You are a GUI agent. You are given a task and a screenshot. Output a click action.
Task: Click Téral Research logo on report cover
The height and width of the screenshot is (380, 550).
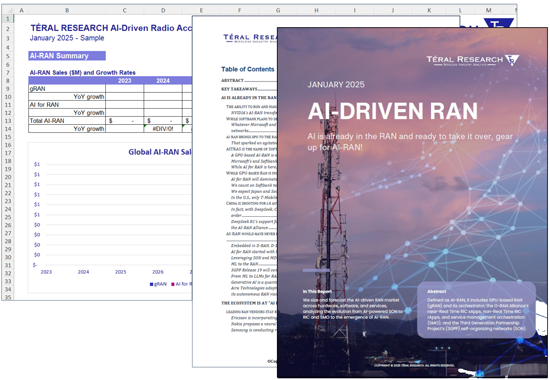pos(472,60)
